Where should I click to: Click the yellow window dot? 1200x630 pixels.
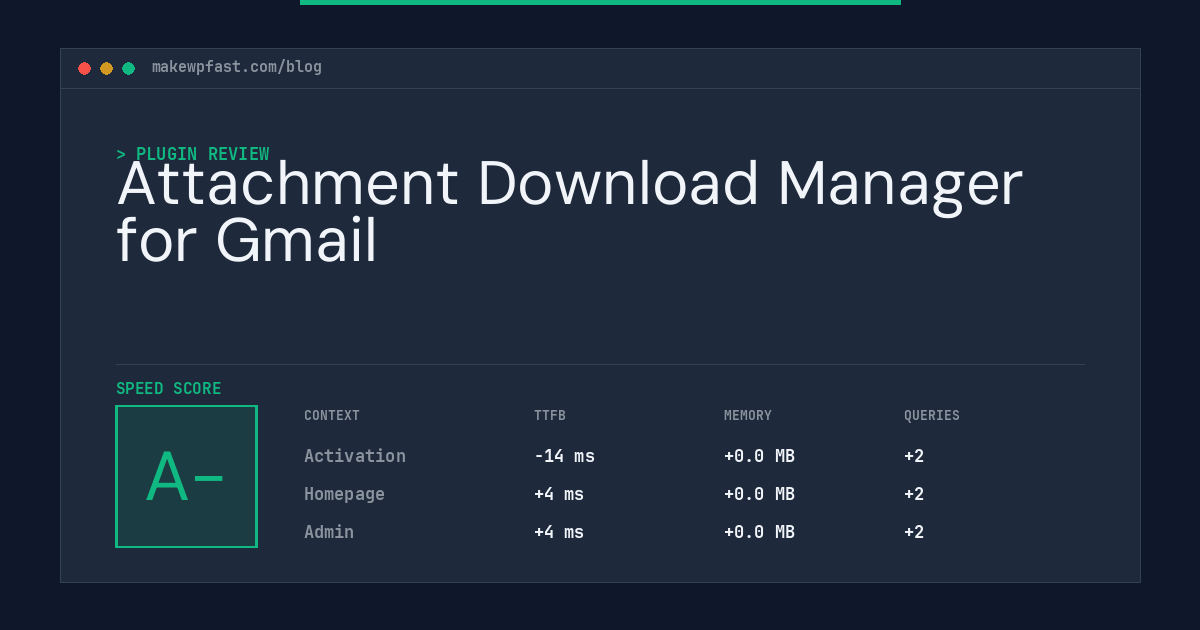pyautogui.click(x=106, y=68)
